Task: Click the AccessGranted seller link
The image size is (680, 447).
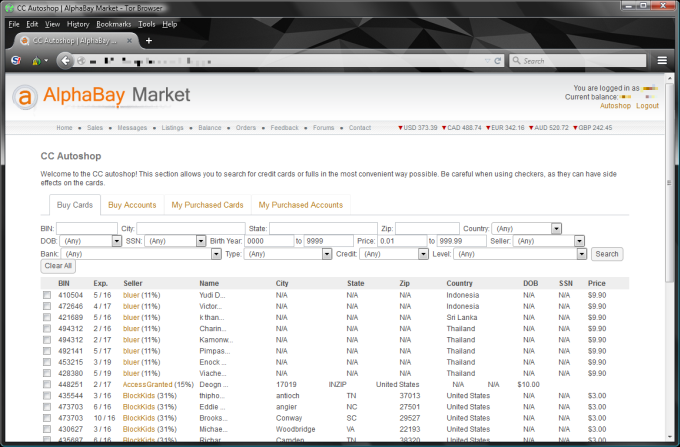Action: [147, 385]
